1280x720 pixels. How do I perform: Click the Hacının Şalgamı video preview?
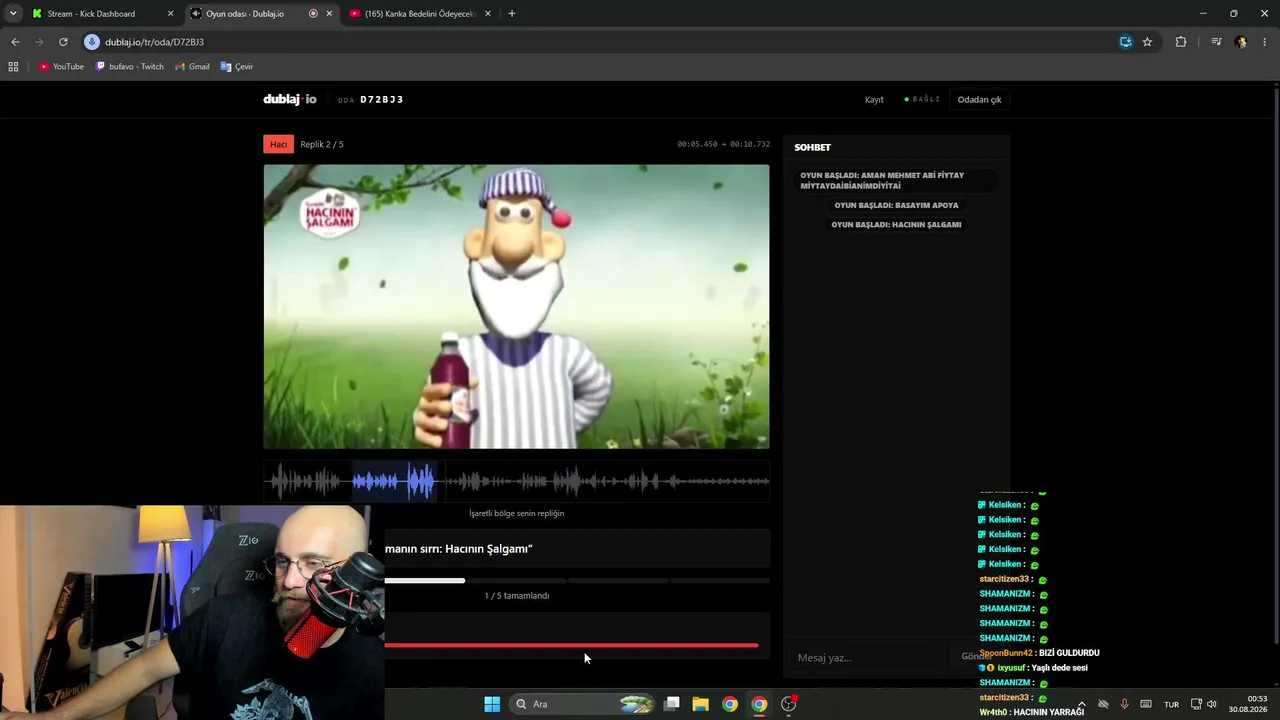pos(516,307)
